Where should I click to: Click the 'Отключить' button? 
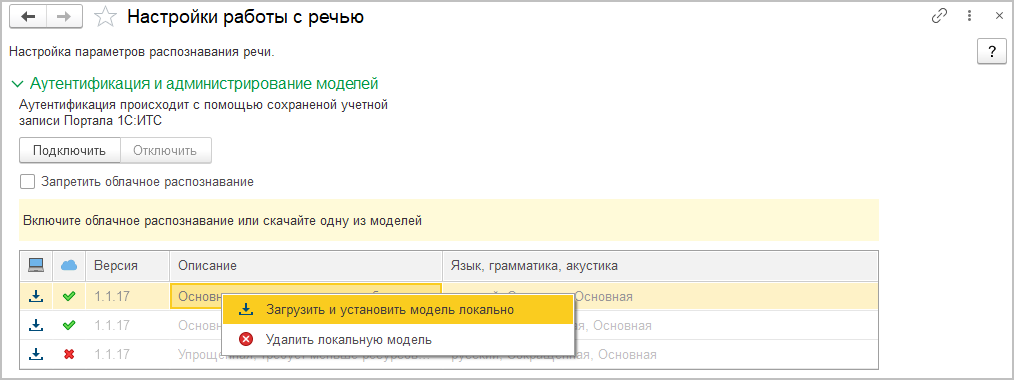pos(165,151)
